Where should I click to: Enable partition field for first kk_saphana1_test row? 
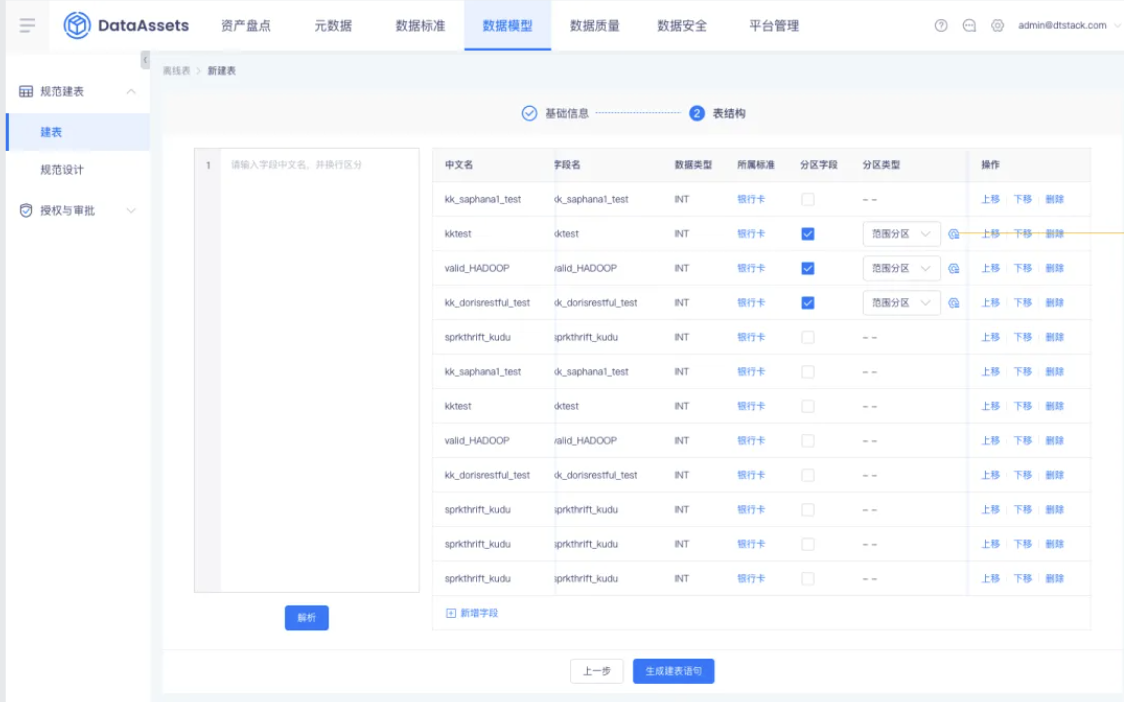pyautogui.click(x=808, y=199)
